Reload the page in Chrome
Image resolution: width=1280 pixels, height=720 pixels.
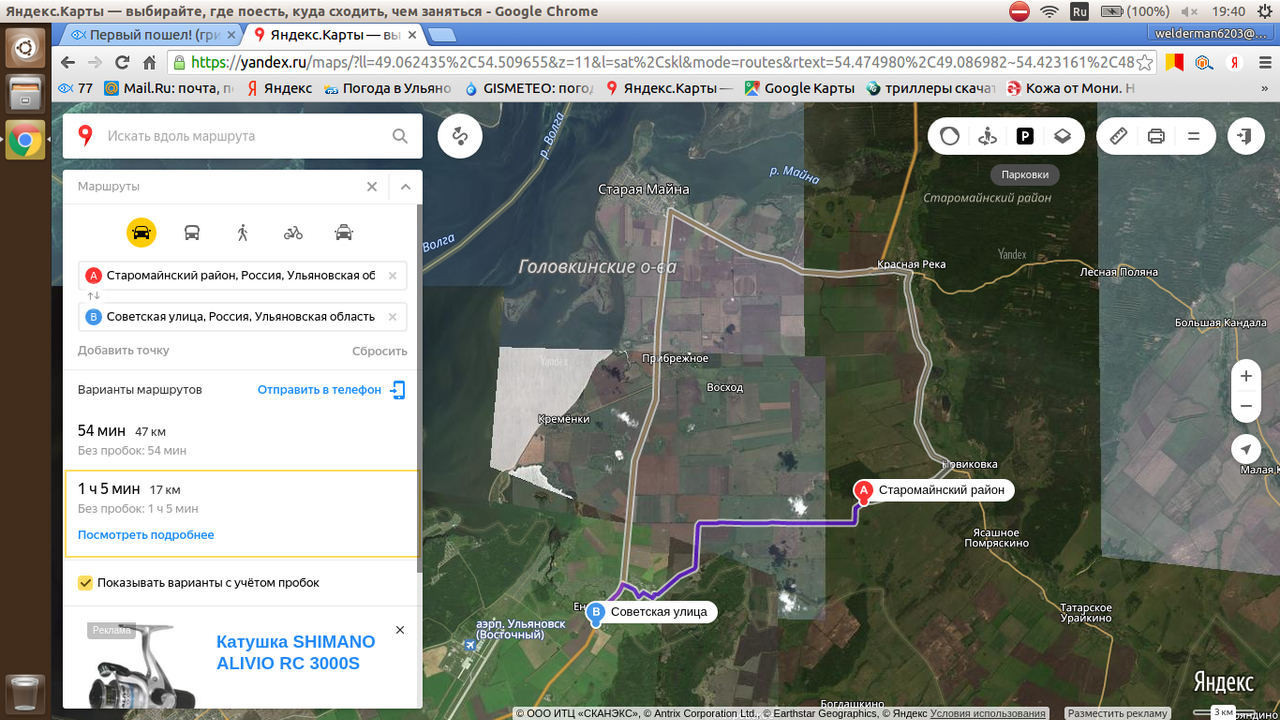pos(121,62)
